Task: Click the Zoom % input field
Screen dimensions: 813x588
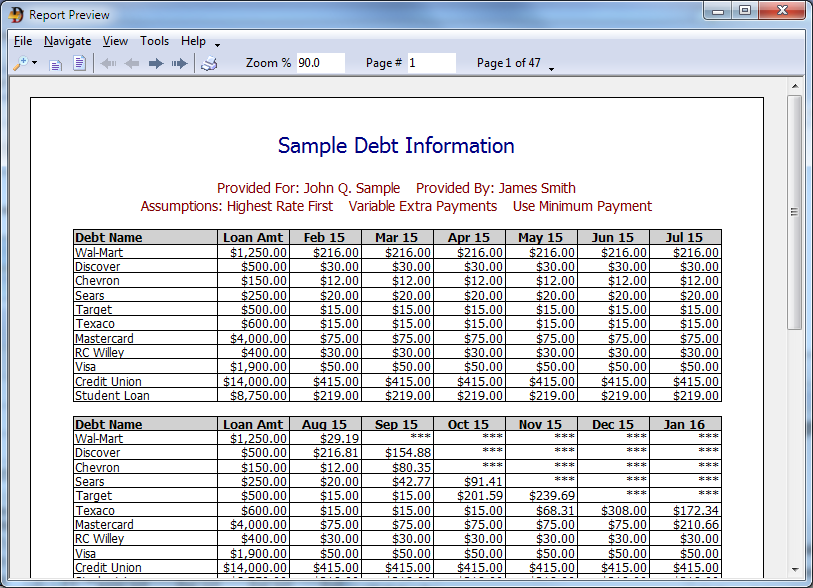Action: [x=320, y=63]
